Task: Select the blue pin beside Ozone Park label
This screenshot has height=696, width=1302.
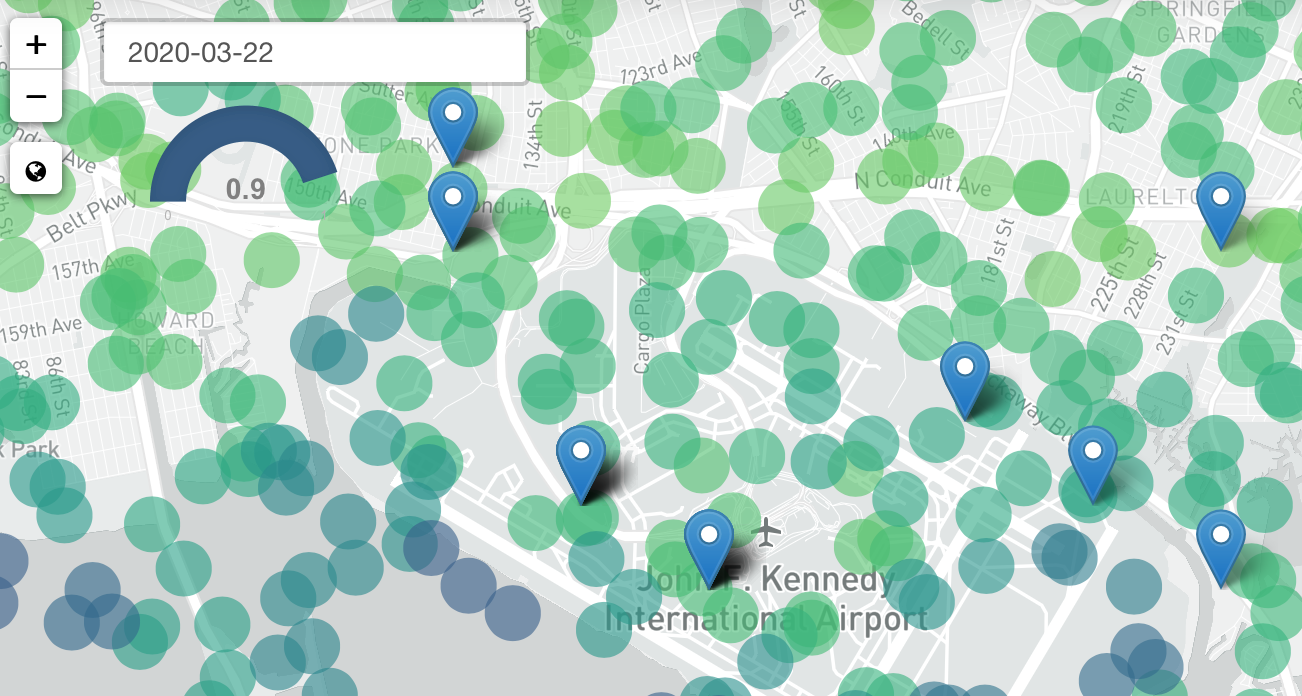Action: tap(453, 126)
